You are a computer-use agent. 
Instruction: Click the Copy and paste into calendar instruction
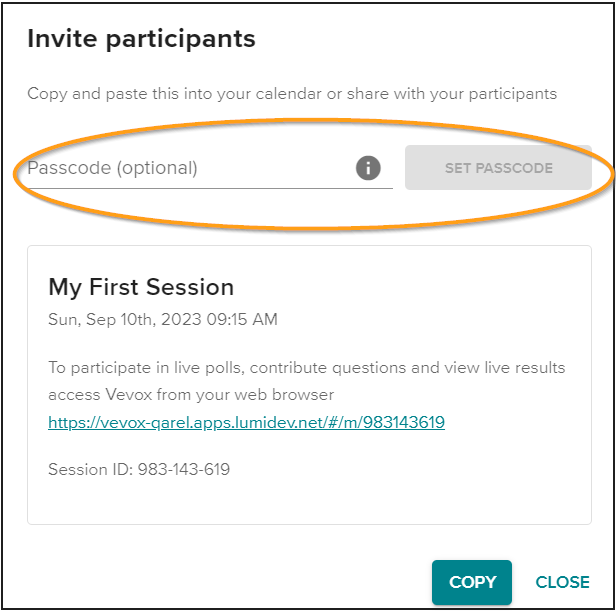coord(292,94)
